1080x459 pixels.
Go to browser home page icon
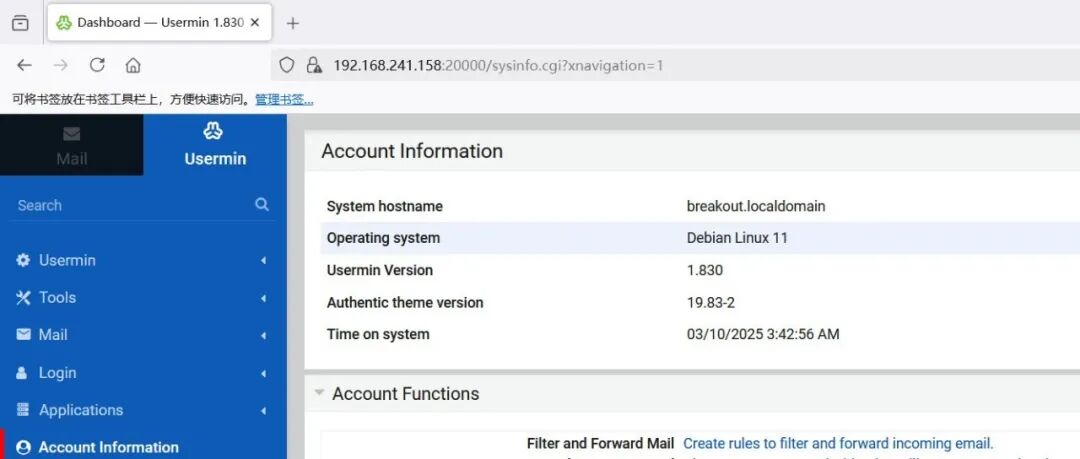pyautogui.click(x=133, y=65)
